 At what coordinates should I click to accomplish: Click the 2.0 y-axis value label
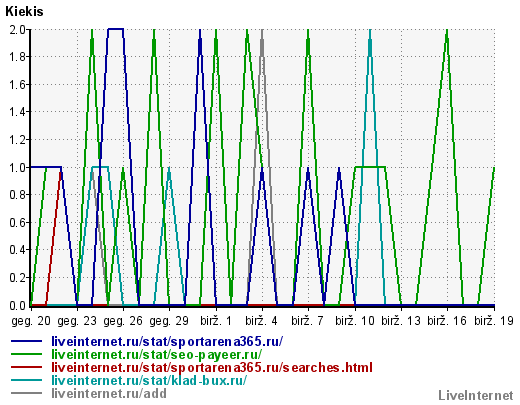pyautogui.click(x=17, y=30)
